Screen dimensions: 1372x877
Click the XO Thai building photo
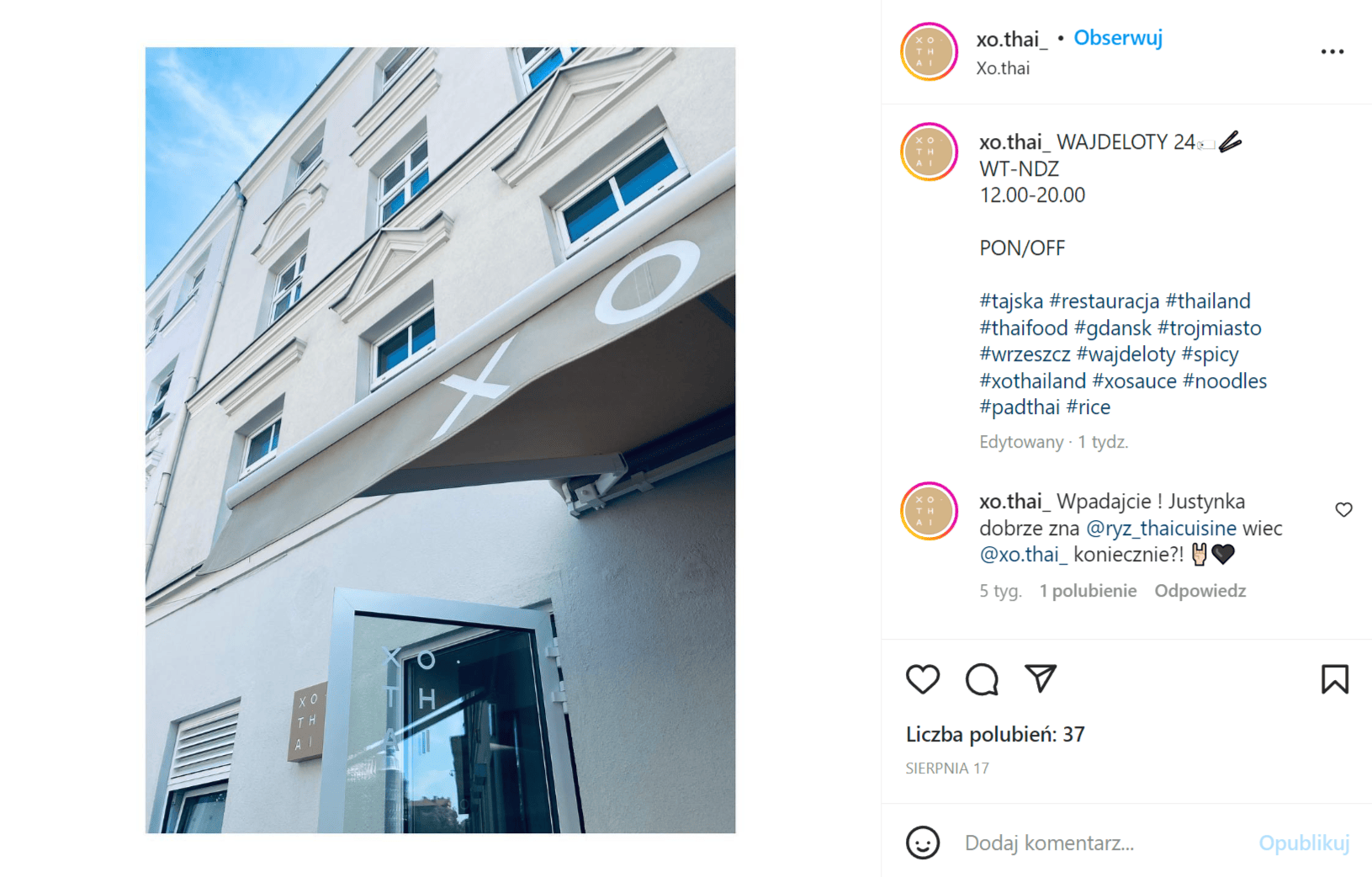click(440, 440)
